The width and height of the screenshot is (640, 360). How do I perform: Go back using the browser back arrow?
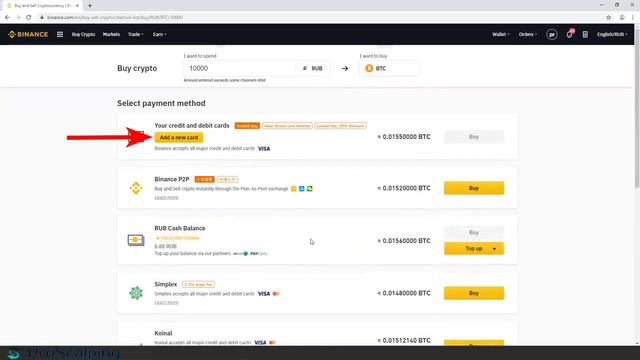[x=7, y=18]
